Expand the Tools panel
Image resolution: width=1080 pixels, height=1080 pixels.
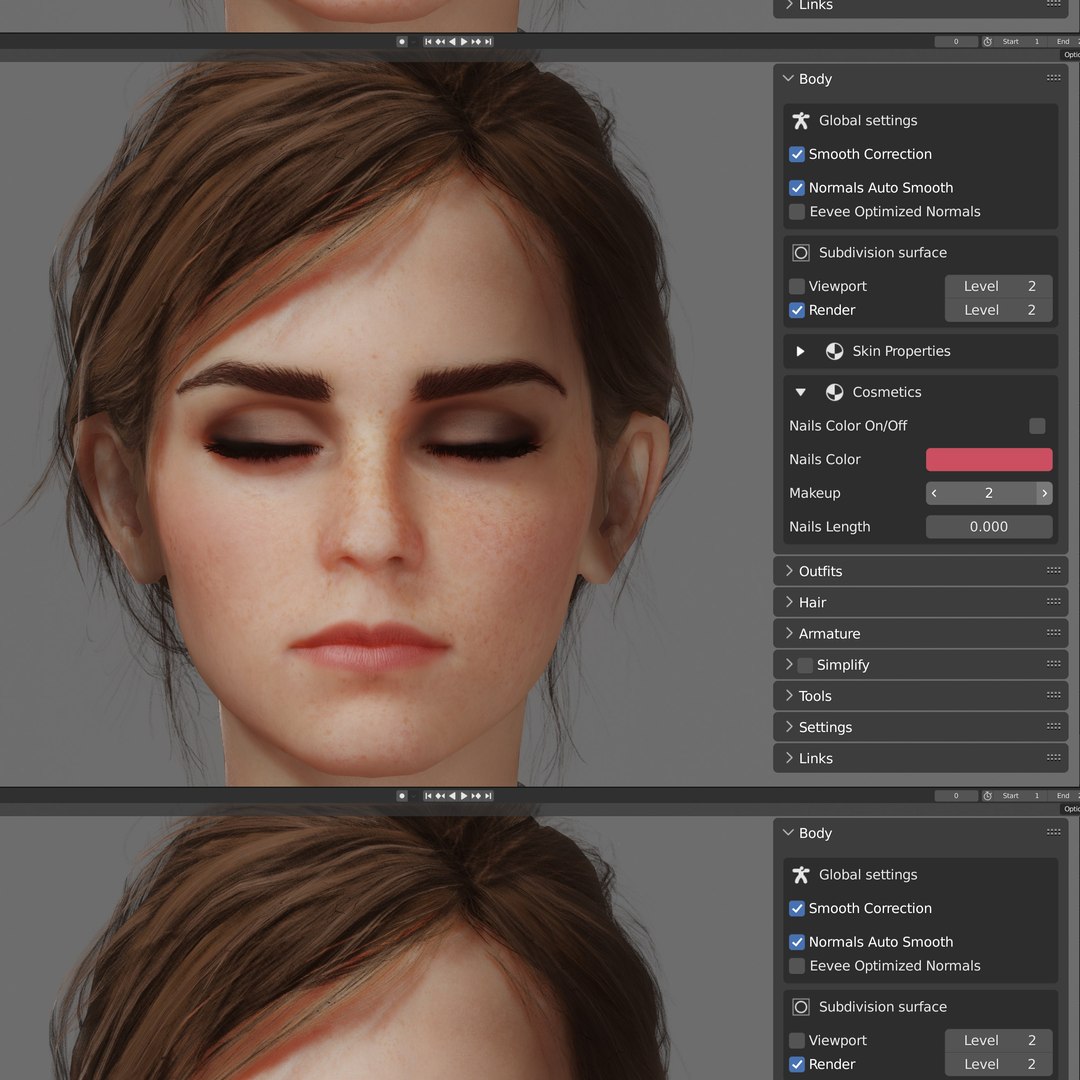[x=789, y=695]
